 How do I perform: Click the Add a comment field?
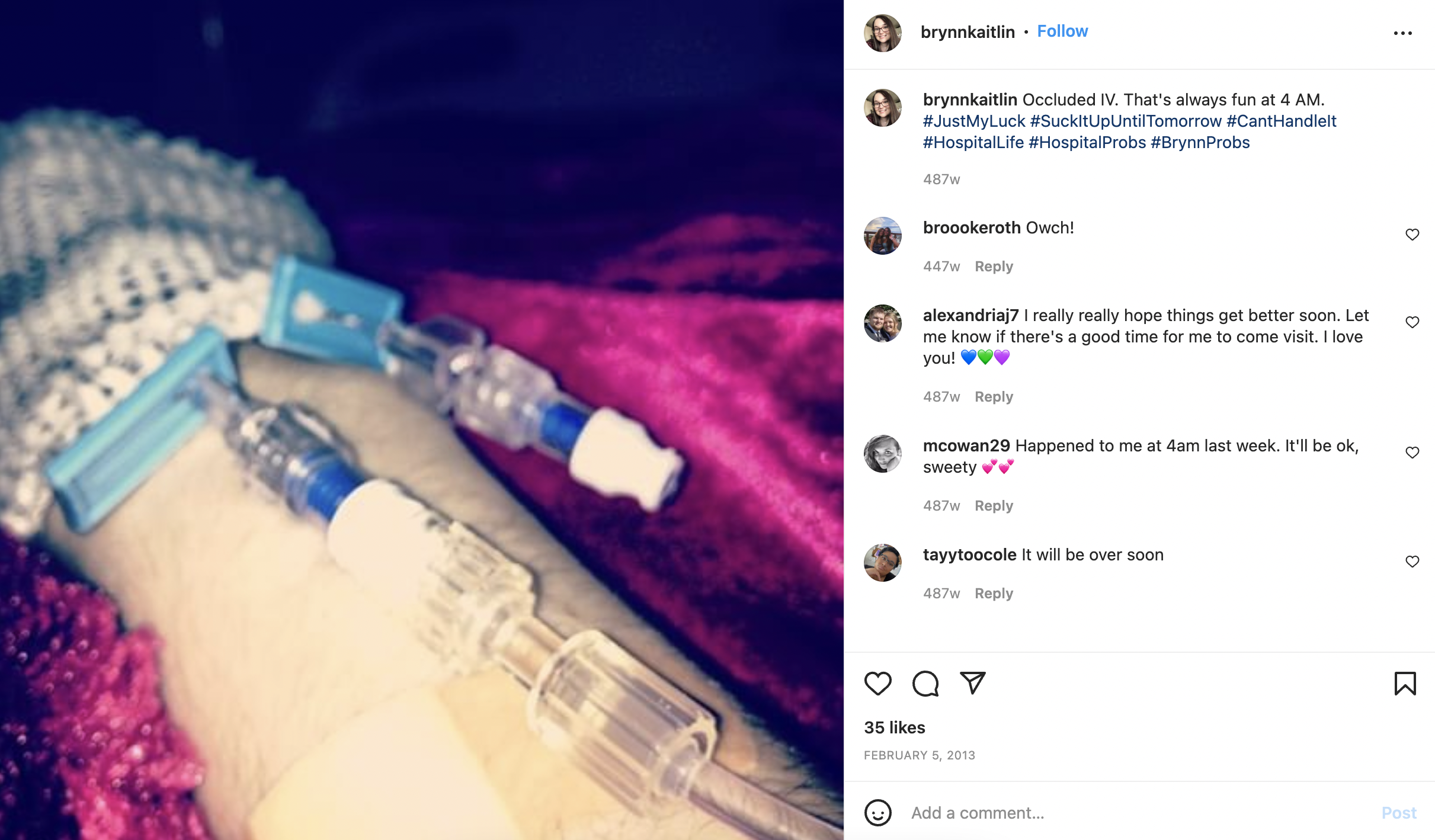click(1138, 813)
